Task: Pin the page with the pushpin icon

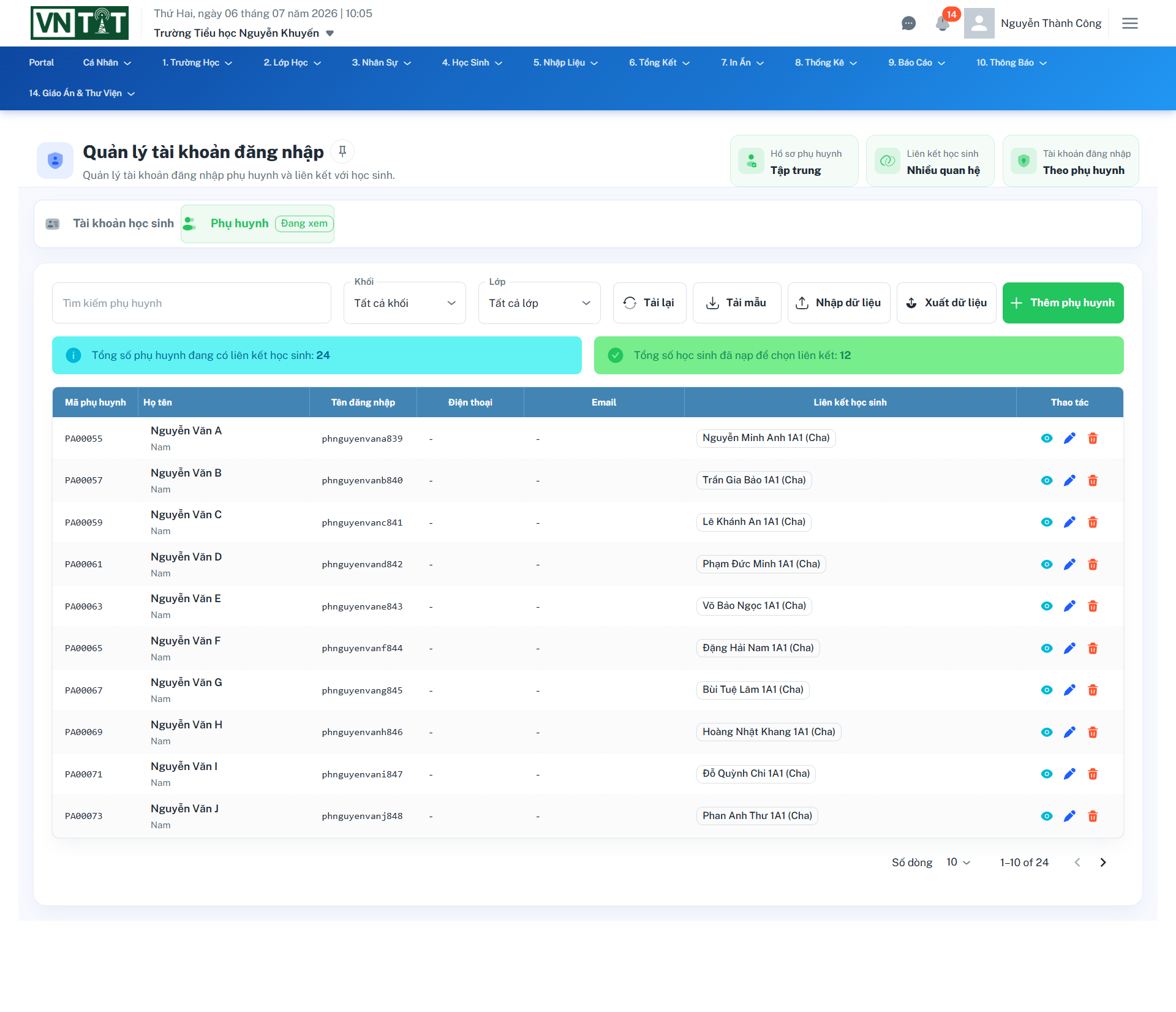Action: tap(342, 151)
